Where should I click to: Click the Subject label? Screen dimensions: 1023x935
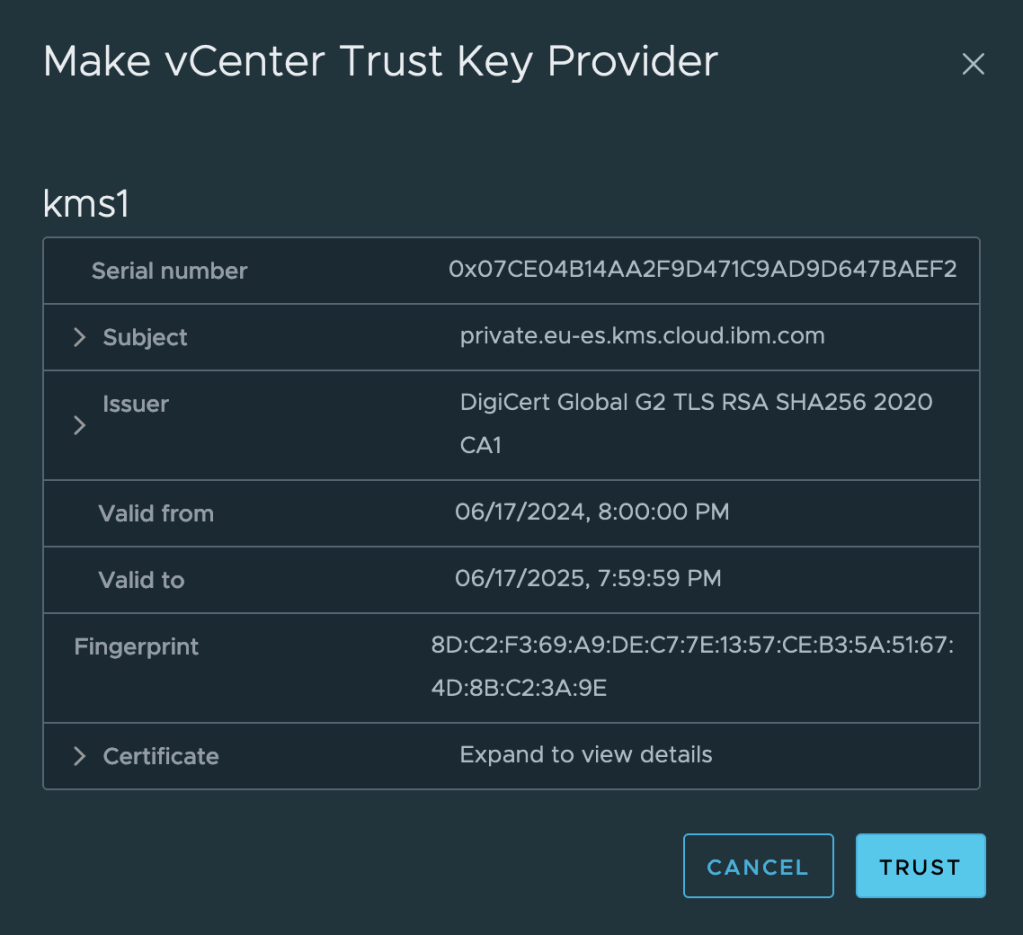[x=145, y=338]
